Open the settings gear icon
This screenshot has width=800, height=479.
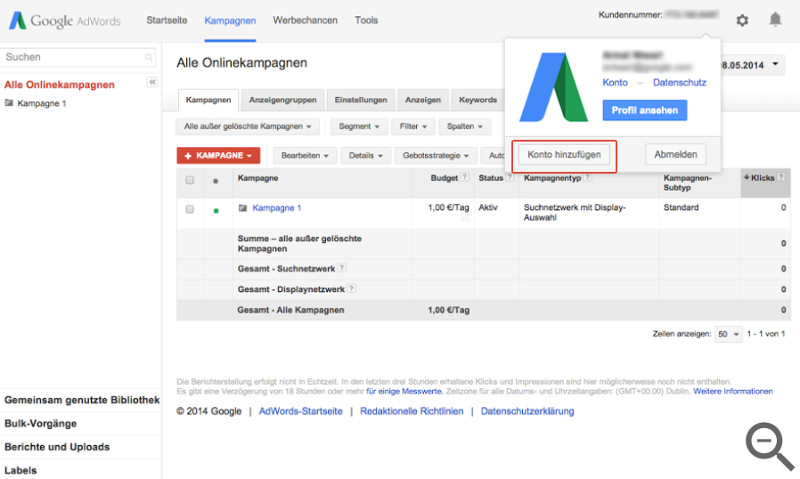pyautogui.click(x=742, y=20)
